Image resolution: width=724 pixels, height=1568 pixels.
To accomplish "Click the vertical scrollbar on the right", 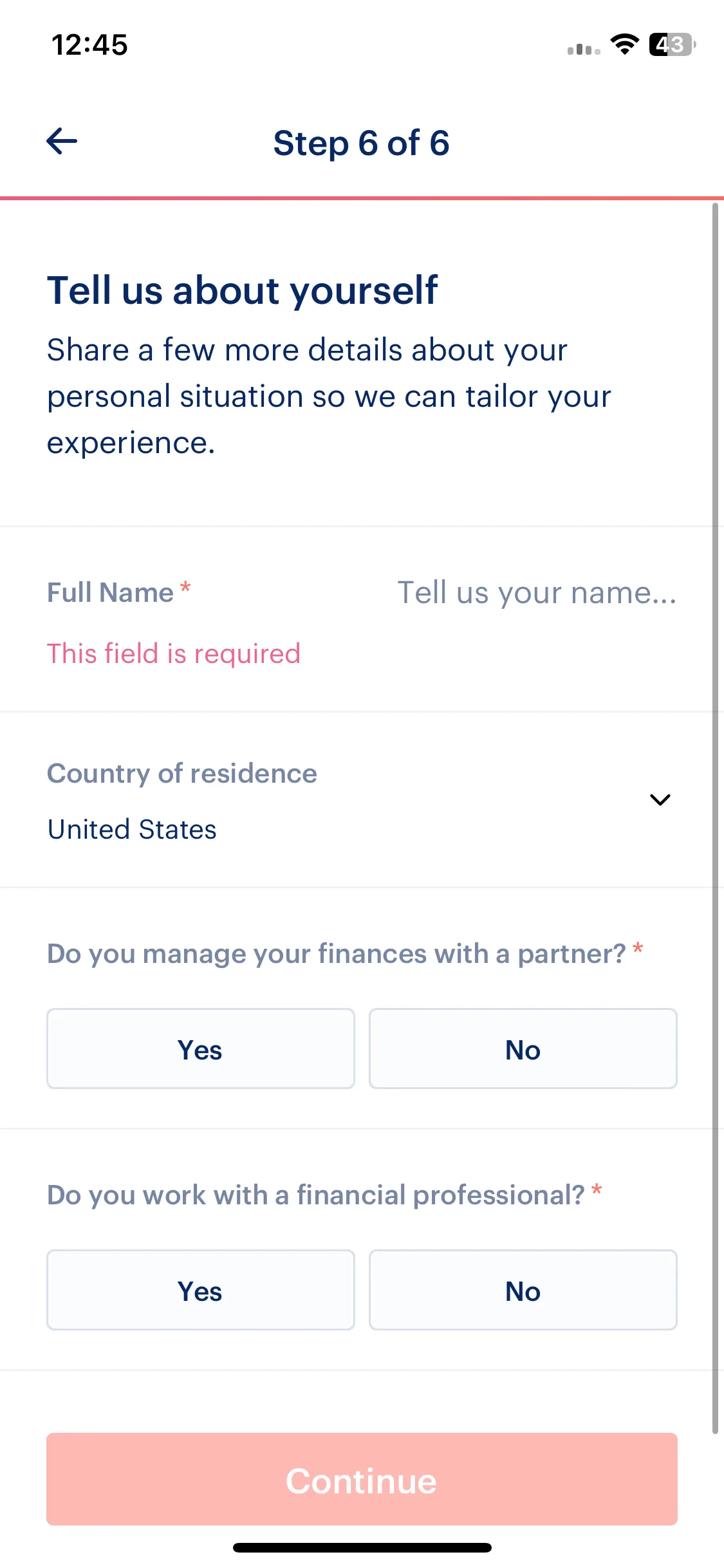I will (715, 819).
